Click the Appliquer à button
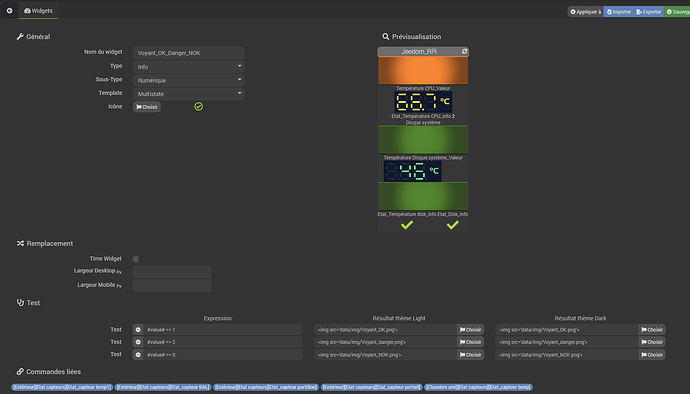 point(586,12)
